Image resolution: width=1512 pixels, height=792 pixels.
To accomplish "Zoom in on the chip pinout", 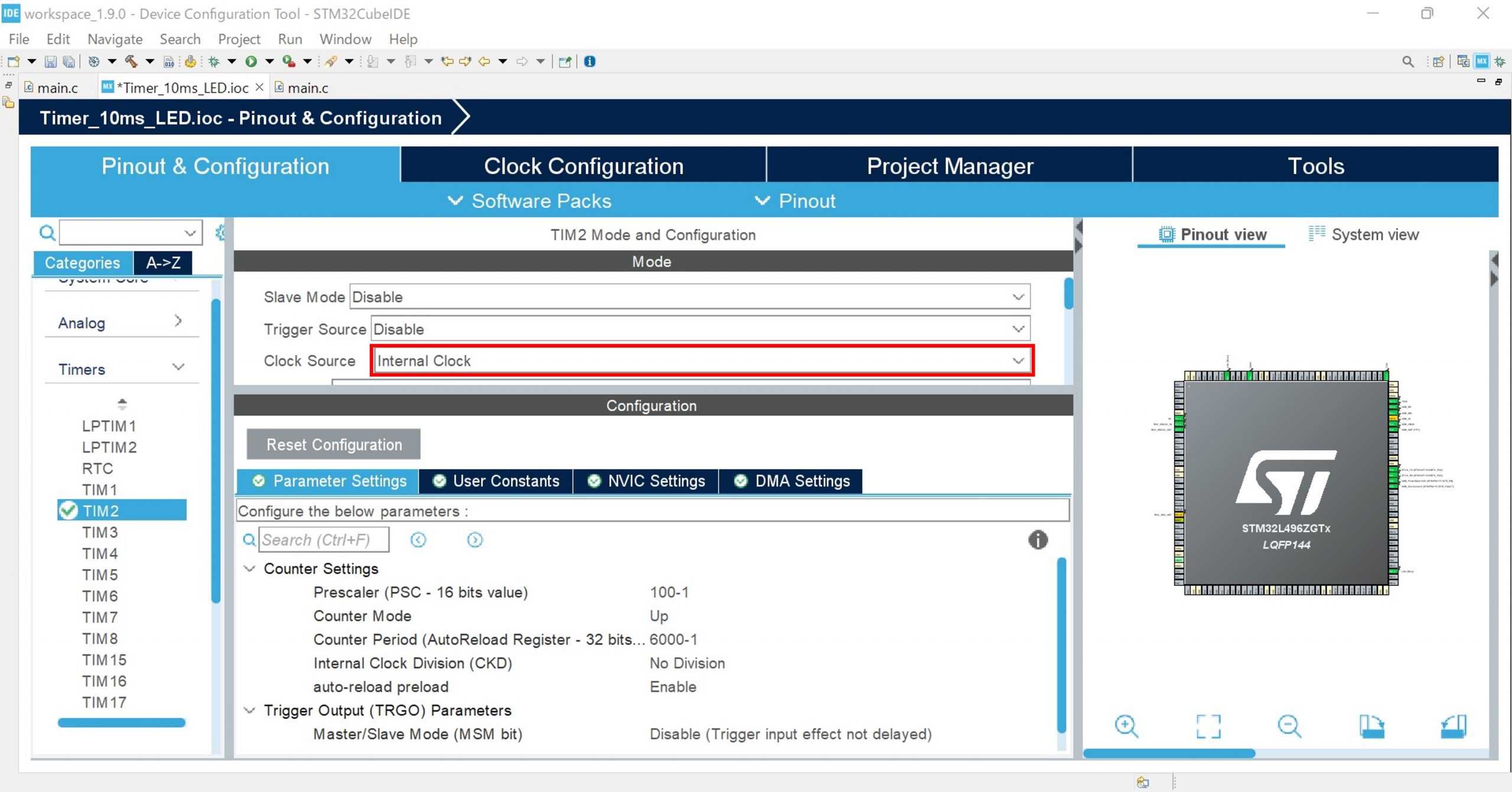I will 1126,726.
